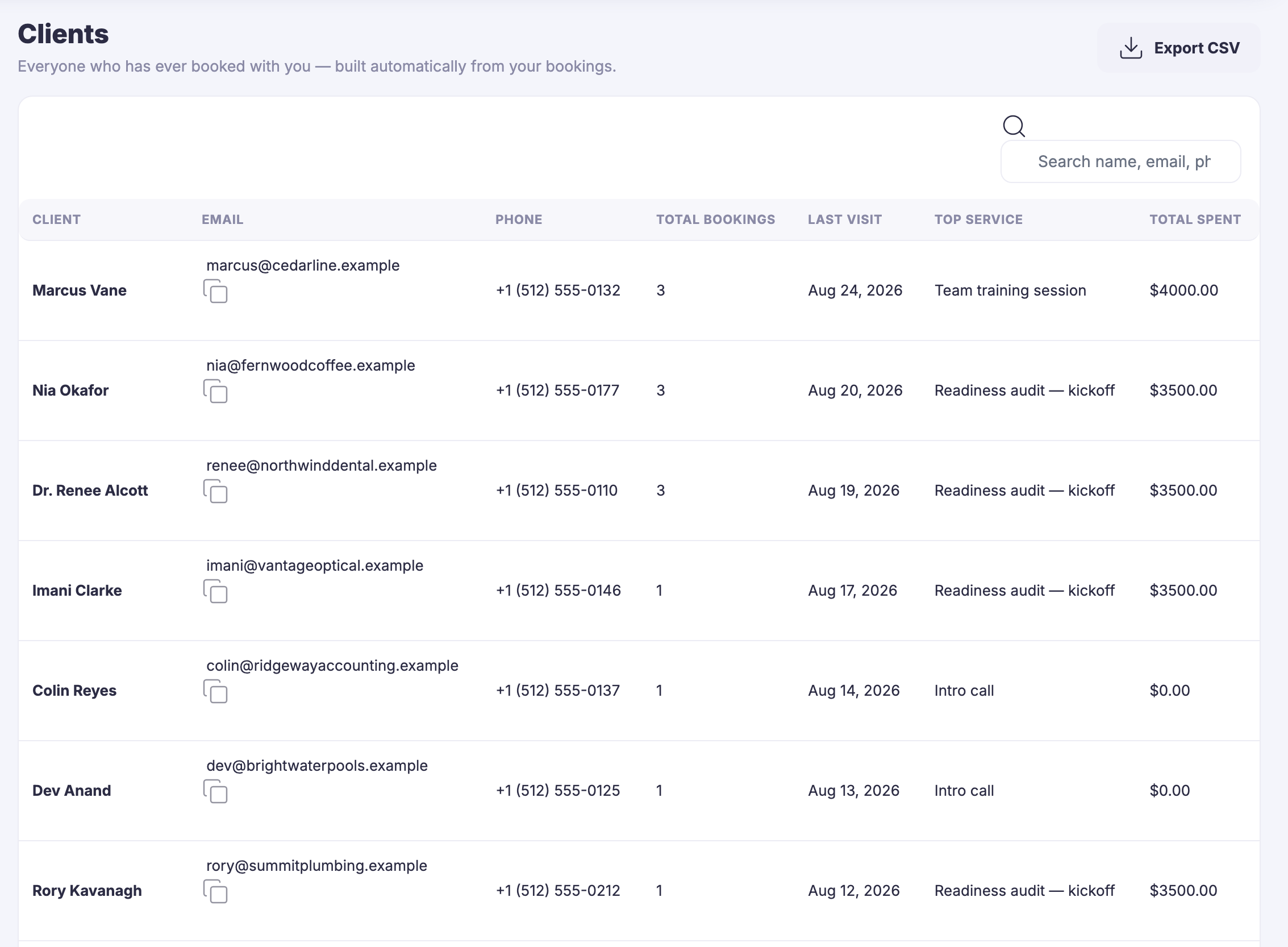Click the Email column header

pyautogui.click(x=222, y=219)
